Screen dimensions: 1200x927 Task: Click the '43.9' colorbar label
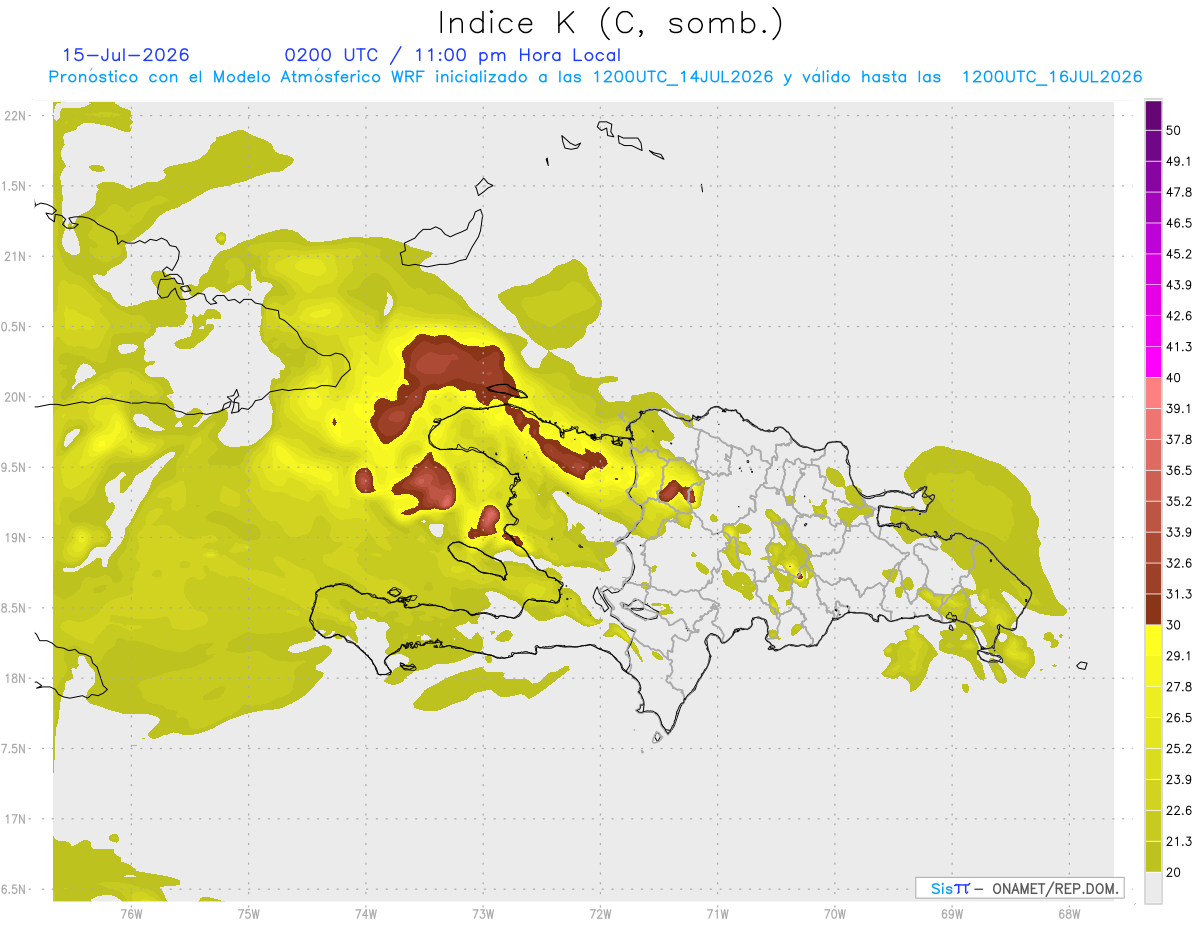tap(1179, 285)
